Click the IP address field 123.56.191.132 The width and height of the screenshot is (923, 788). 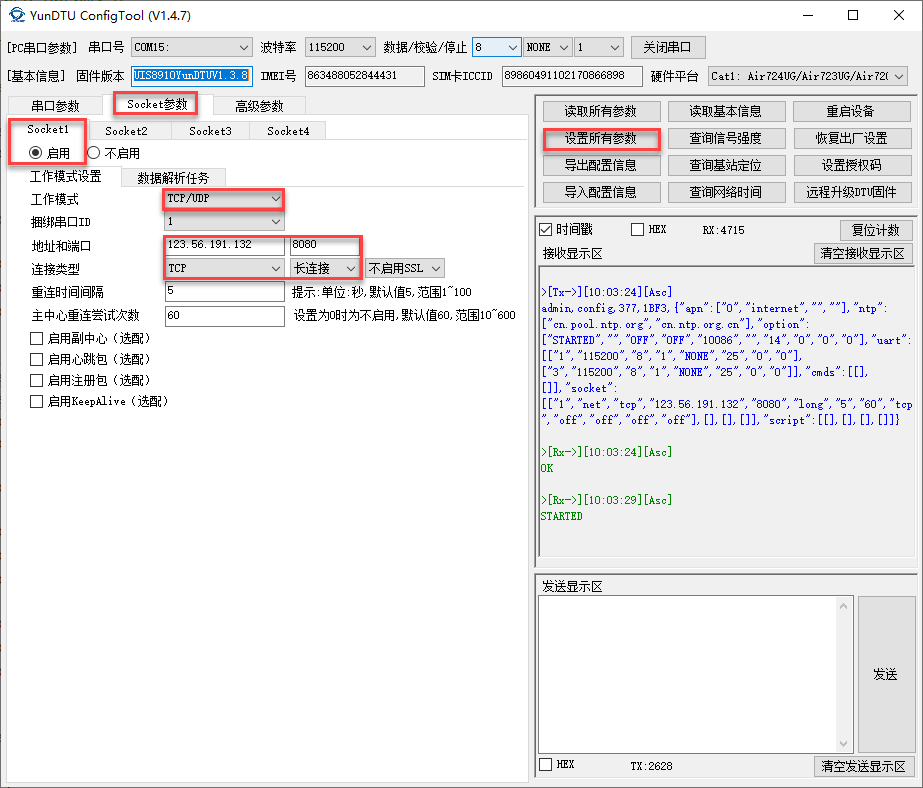tap(225, 245)
